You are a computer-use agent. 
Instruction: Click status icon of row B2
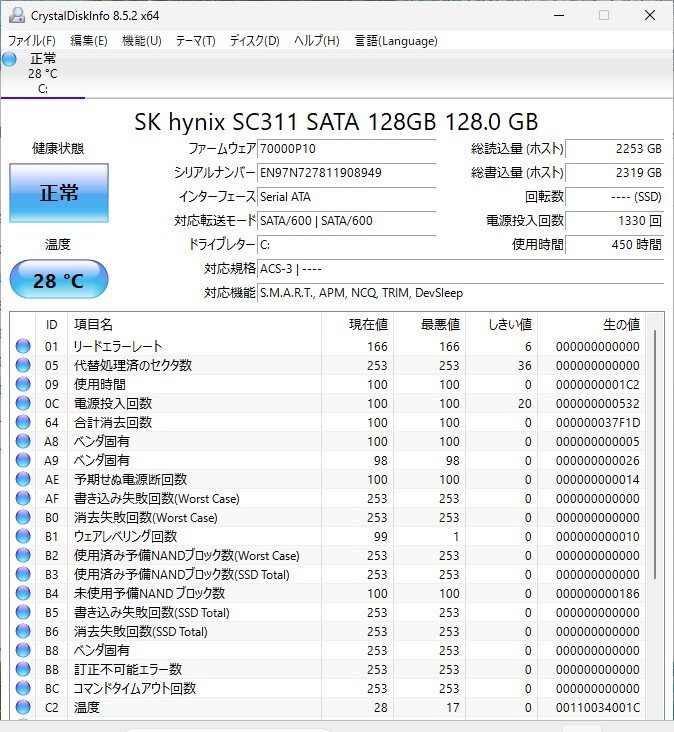point(23,555)
